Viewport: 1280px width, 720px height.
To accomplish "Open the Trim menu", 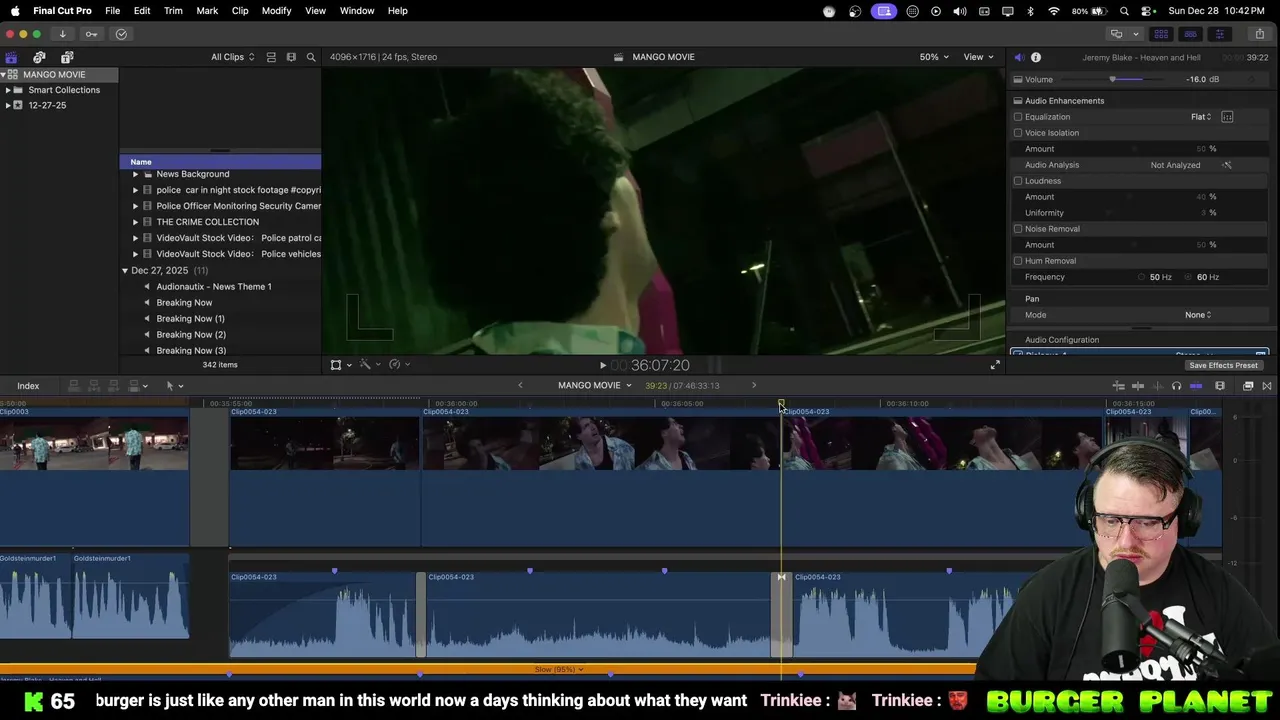I will 173,10.
